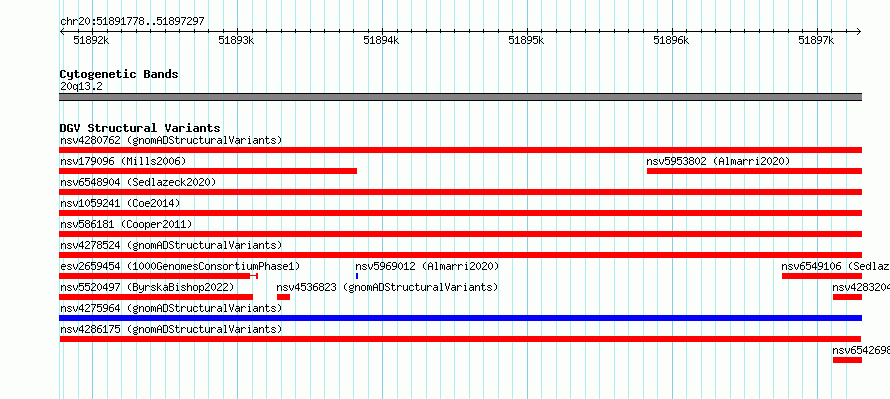The height and width of the screenshot is (399, 890).
Task: Click the 51897k ruler label
Action: pyautogui.click(x=816, y=40)
